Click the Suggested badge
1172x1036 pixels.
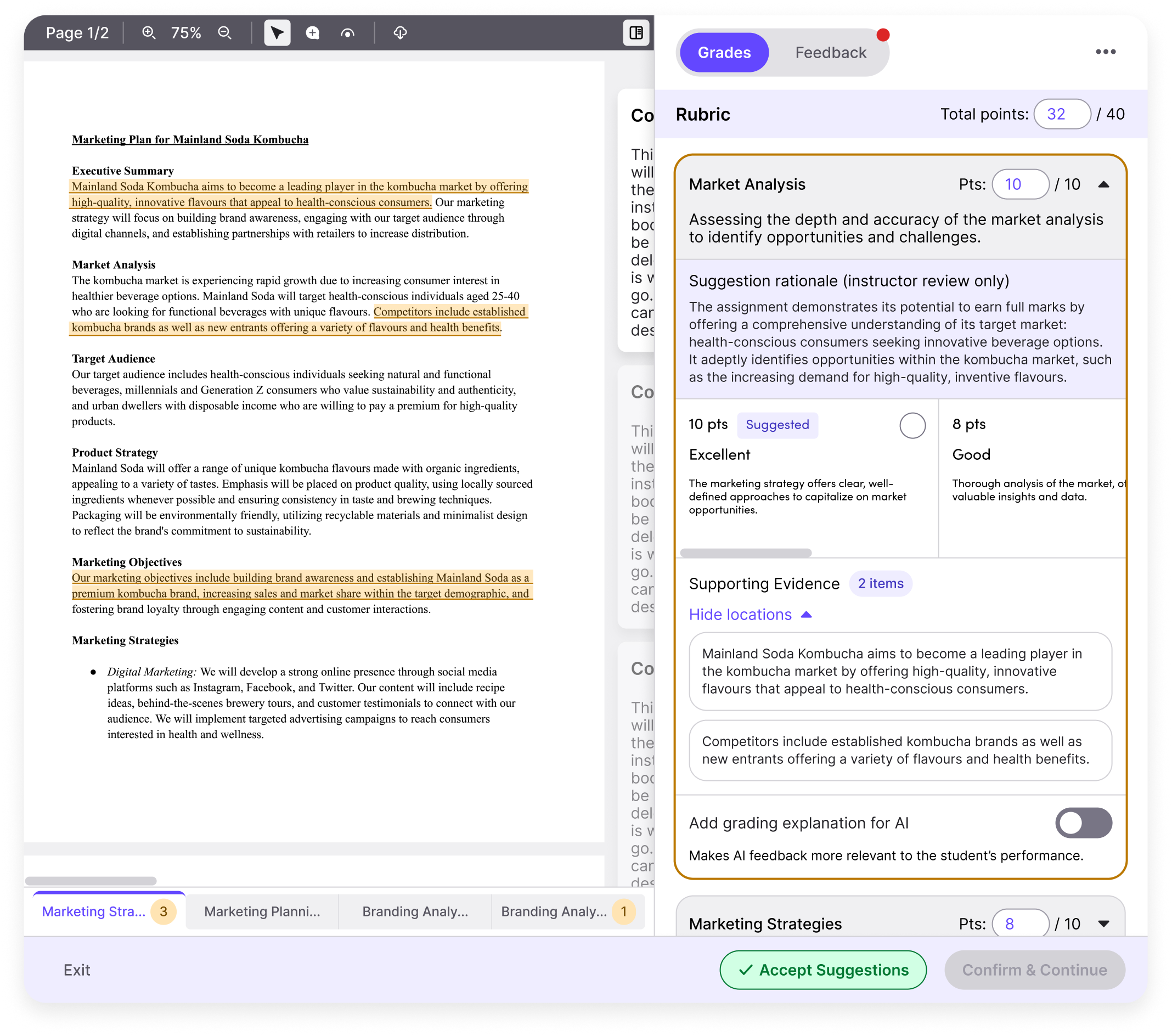(x=777, y=425)
